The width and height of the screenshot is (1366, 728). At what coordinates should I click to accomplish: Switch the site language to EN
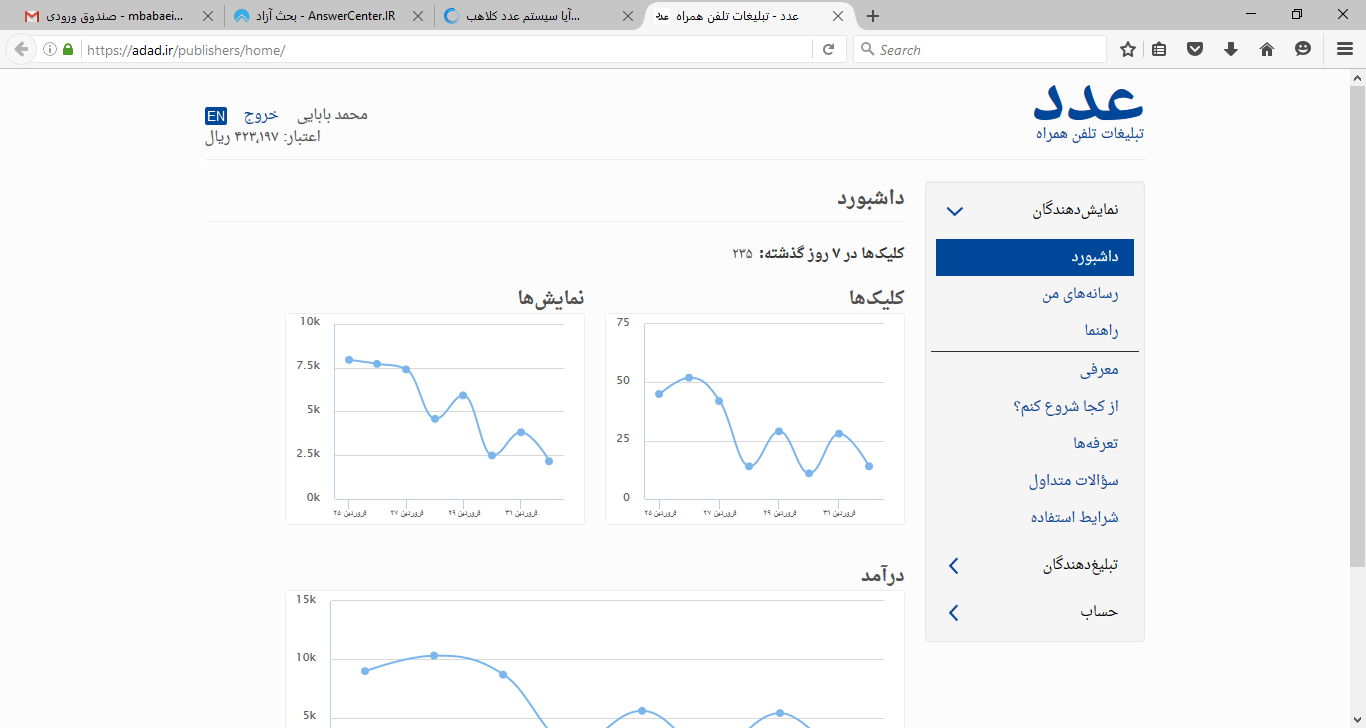tap(216, 115)
